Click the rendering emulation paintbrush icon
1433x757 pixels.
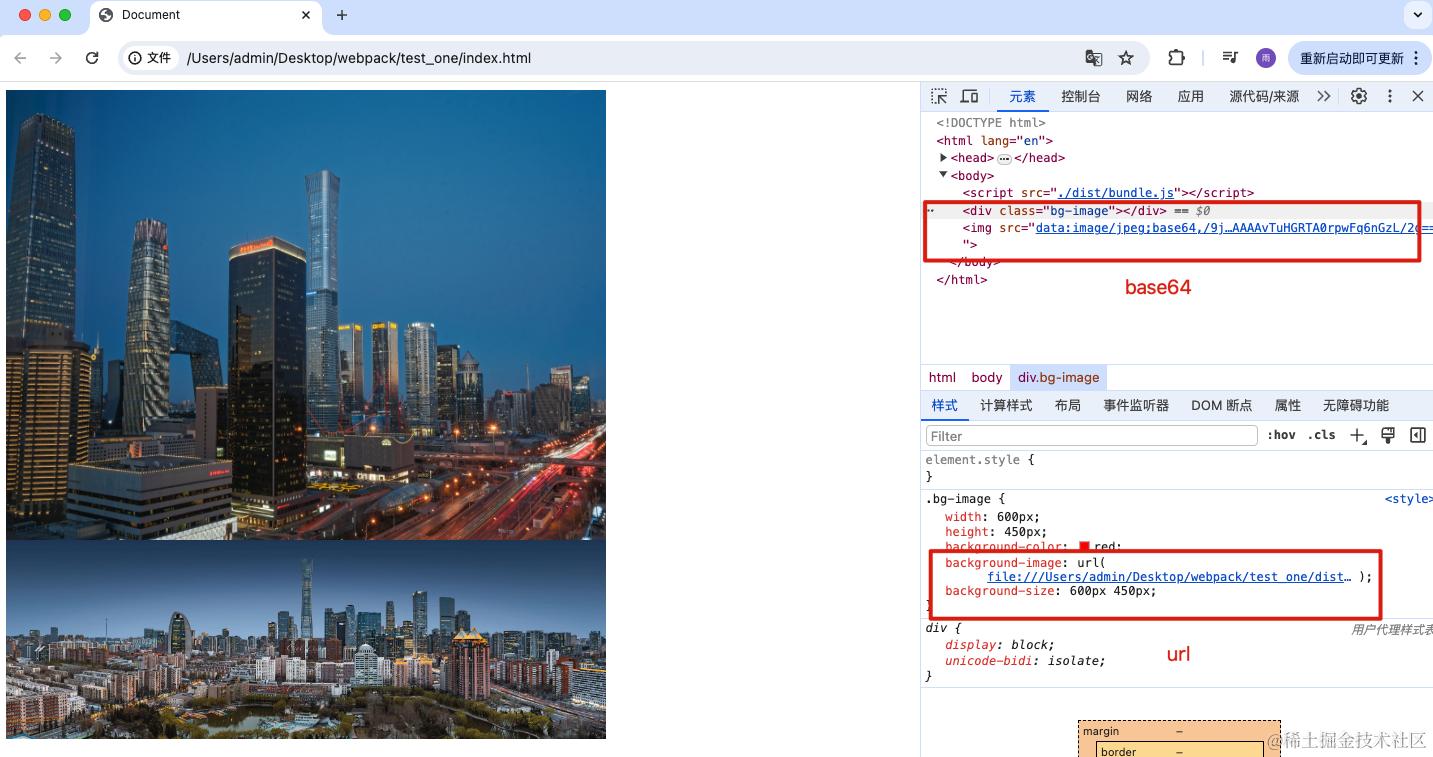pos(1388,435)
